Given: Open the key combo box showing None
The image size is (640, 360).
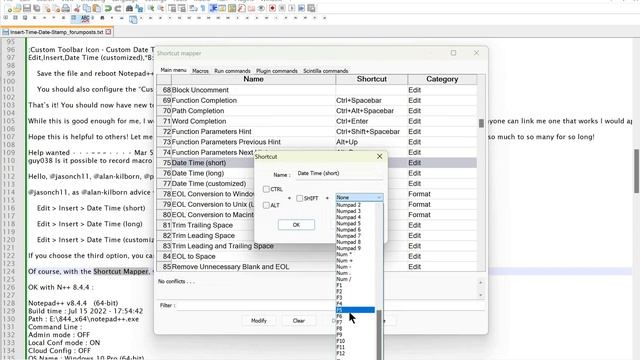Looking at the screenshot, I should 359,198.
